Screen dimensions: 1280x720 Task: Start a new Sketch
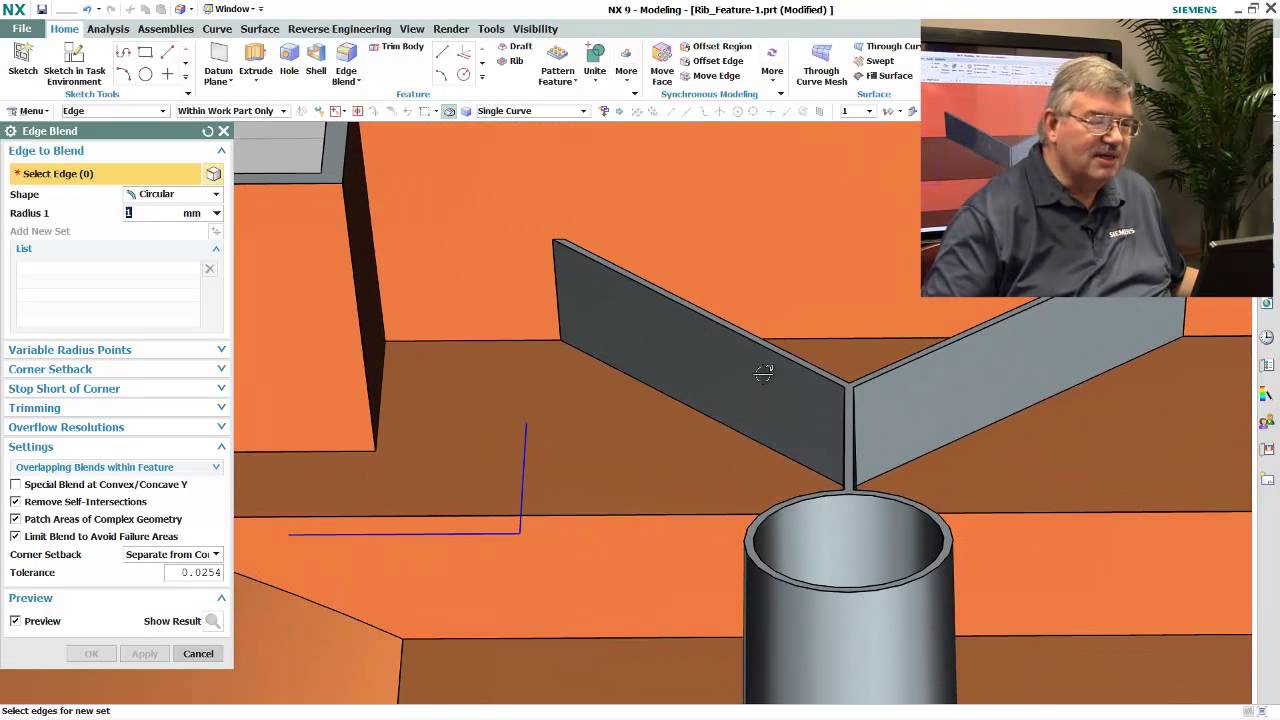pos(22,59)
